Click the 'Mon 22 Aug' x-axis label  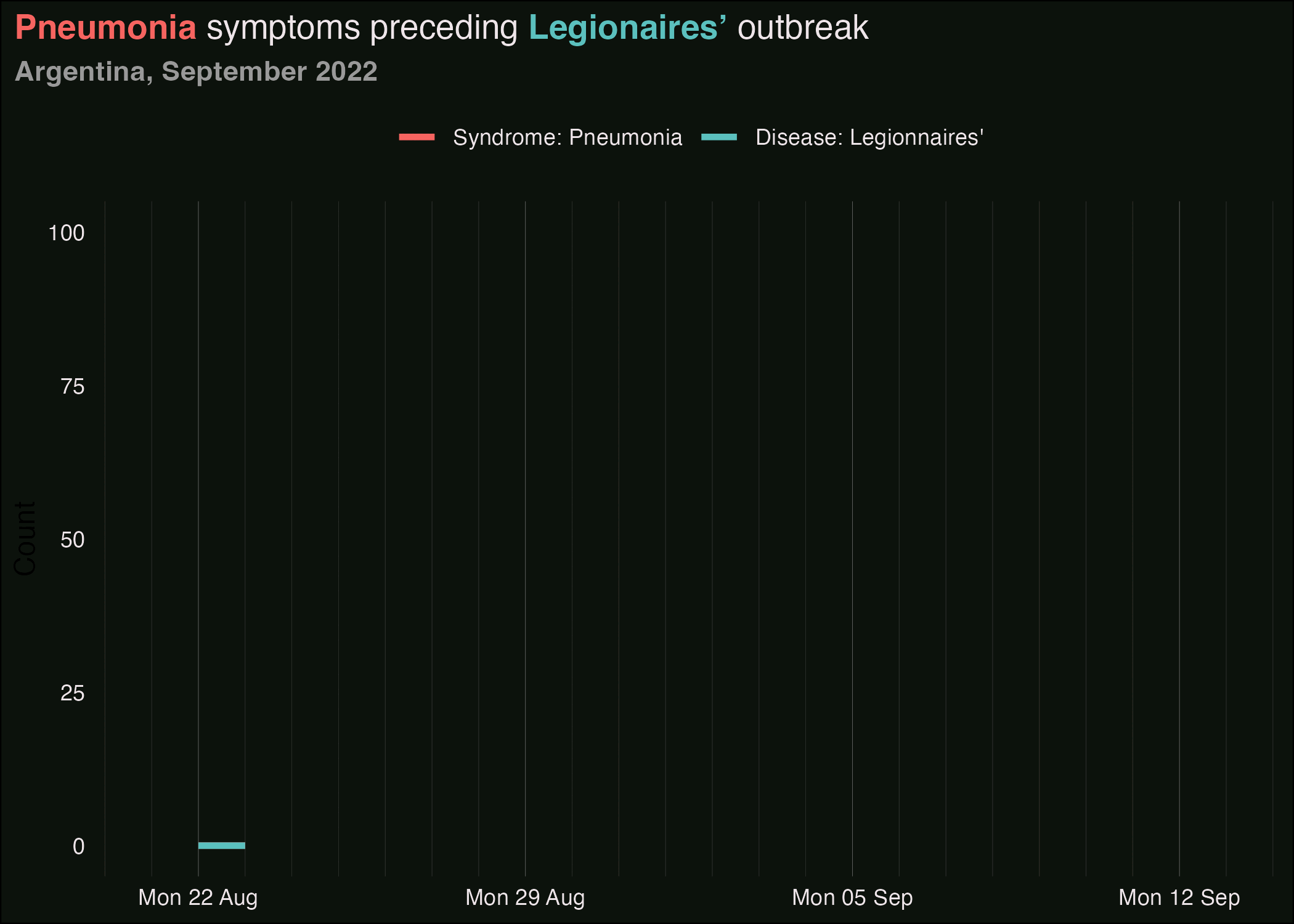(x=198, y=898)
